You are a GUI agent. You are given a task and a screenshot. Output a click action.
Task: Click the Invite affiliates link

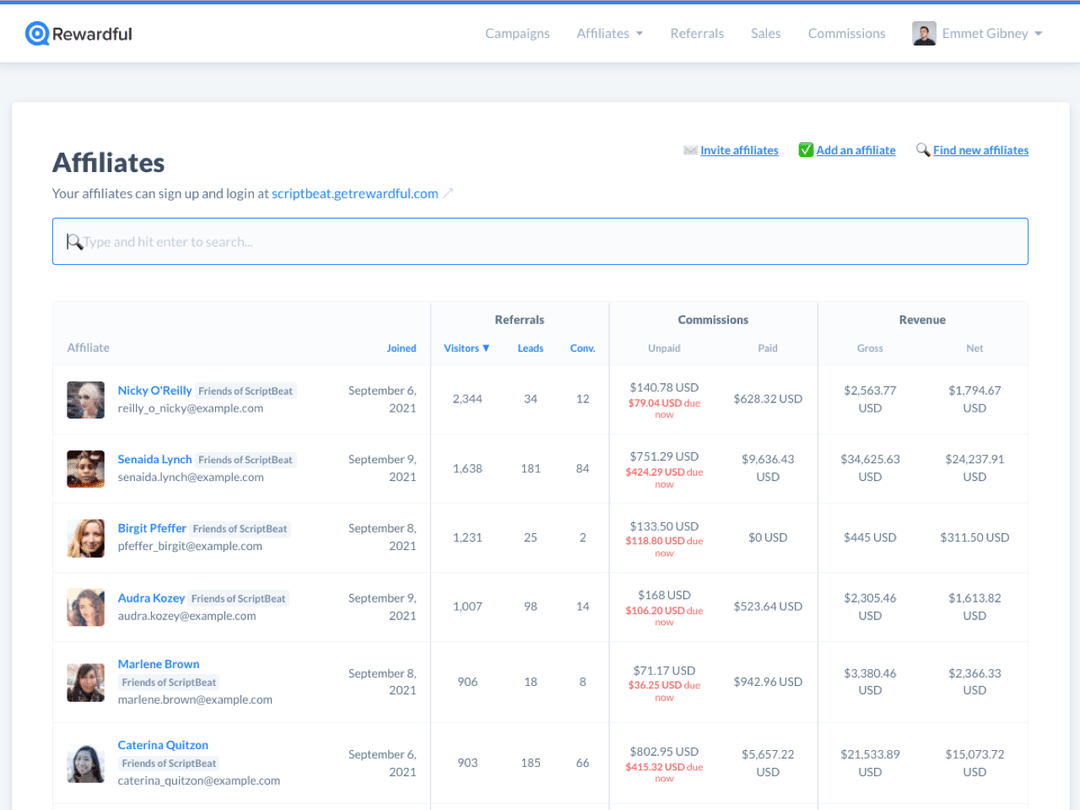pos(739,150)
